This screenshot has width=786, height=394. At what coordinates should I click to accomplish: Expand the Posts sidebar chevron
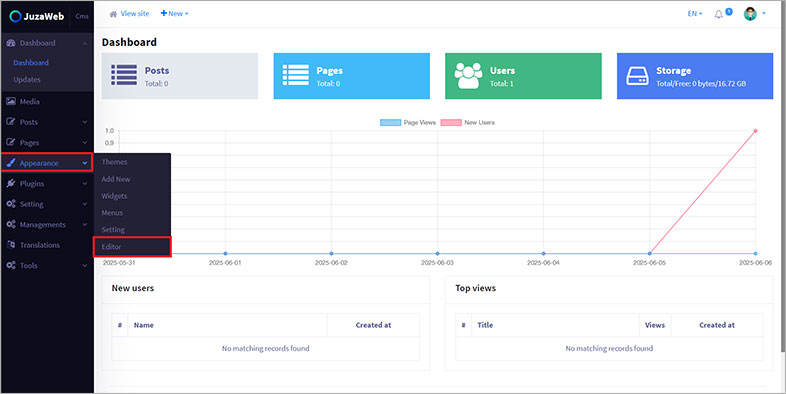click(85, 122)
